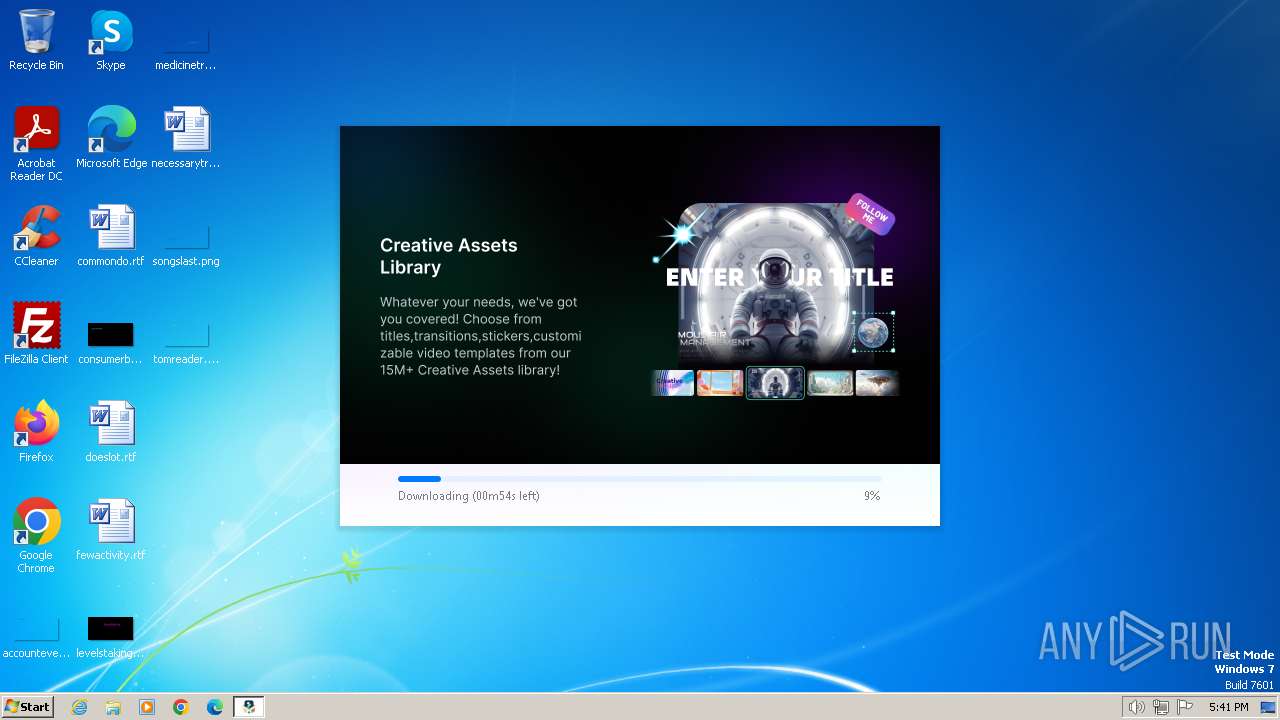Open Edge from the taskbar
Viewport: 1280px width, 720px height.
[215, 707]
